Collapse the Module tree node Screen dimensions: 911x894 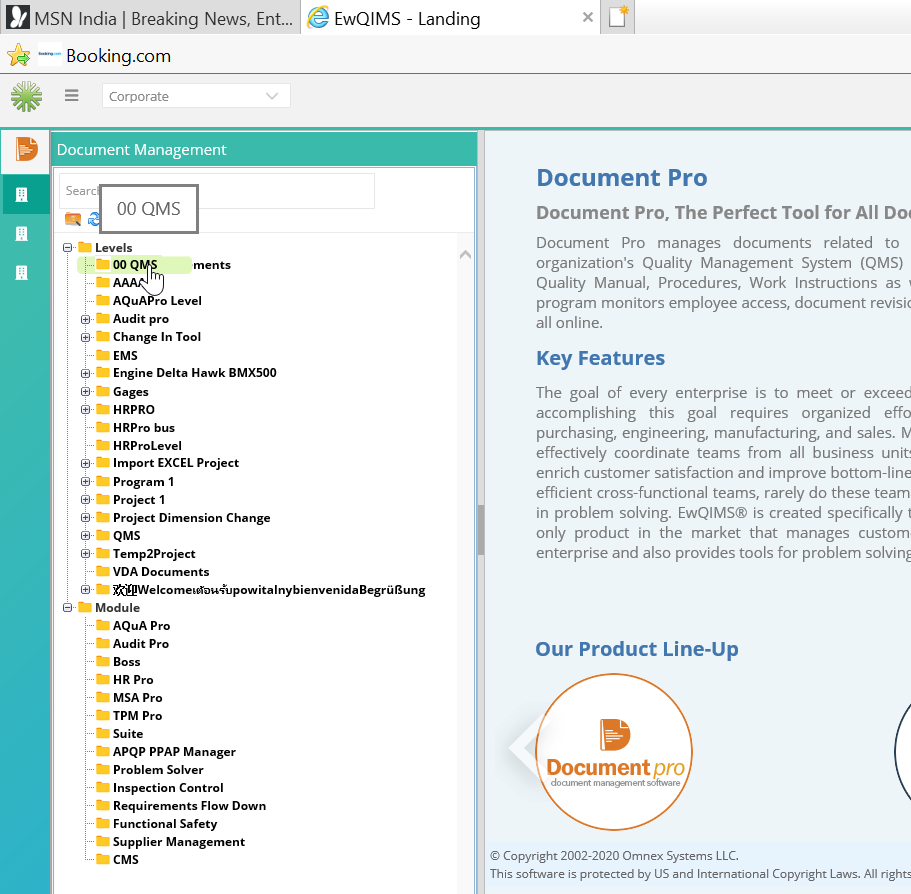[x=67, y=608]
